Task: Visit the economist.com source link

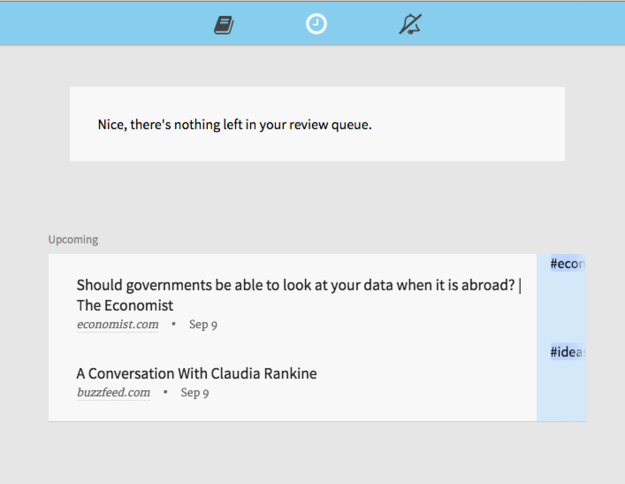Action: tap(117, 324)
